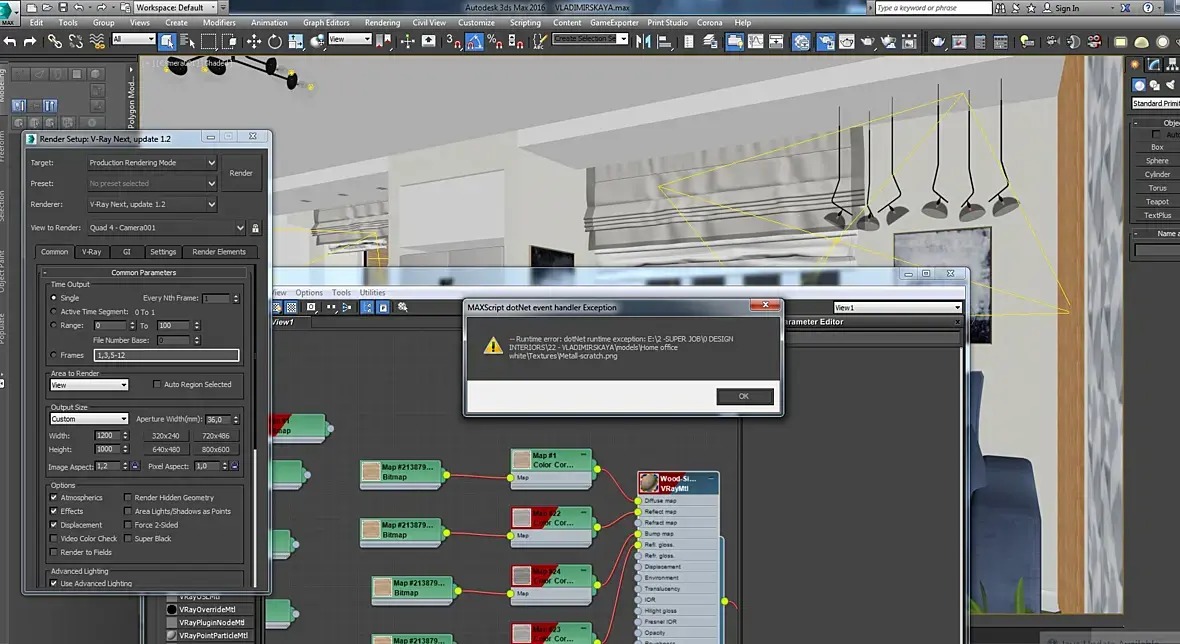Image resolution: width=1180 pixels, height=644 pixels.
Task: Click the Select and Link icon
Action: [54, 41]
